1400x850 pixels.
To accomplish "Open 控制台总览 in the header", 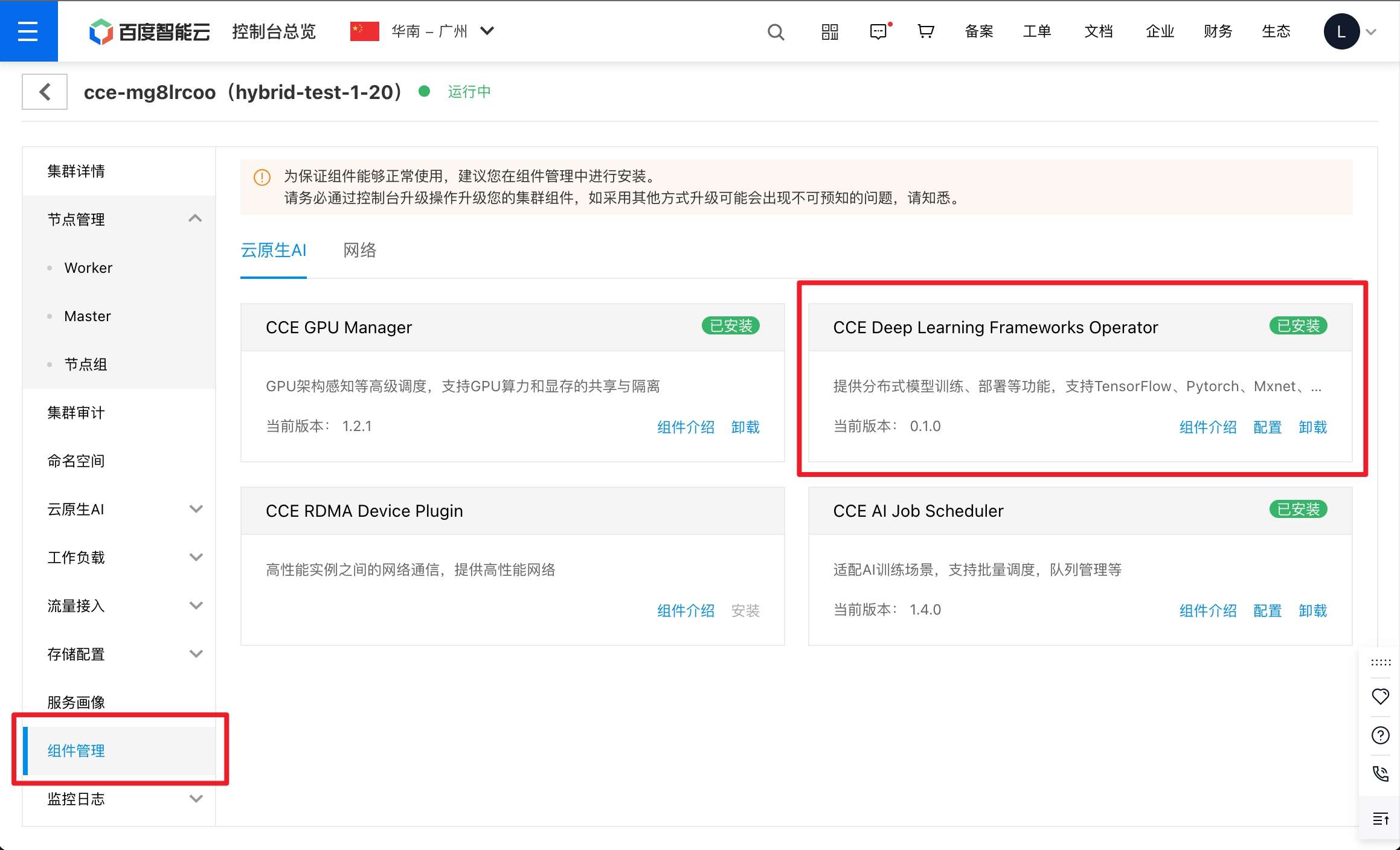I will click(274, 31).
